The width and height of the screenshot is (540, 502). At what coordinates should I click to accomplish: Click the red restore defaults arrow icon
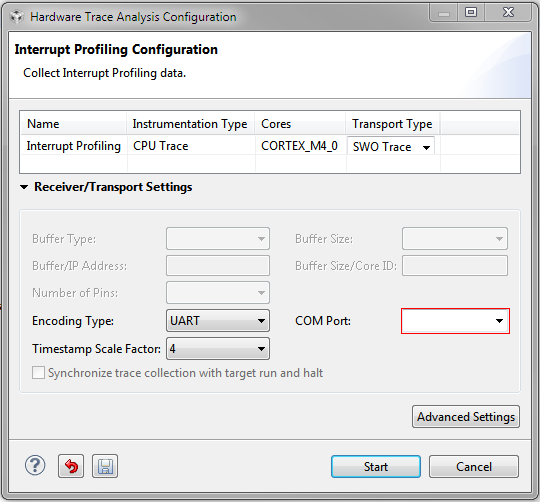71,466
